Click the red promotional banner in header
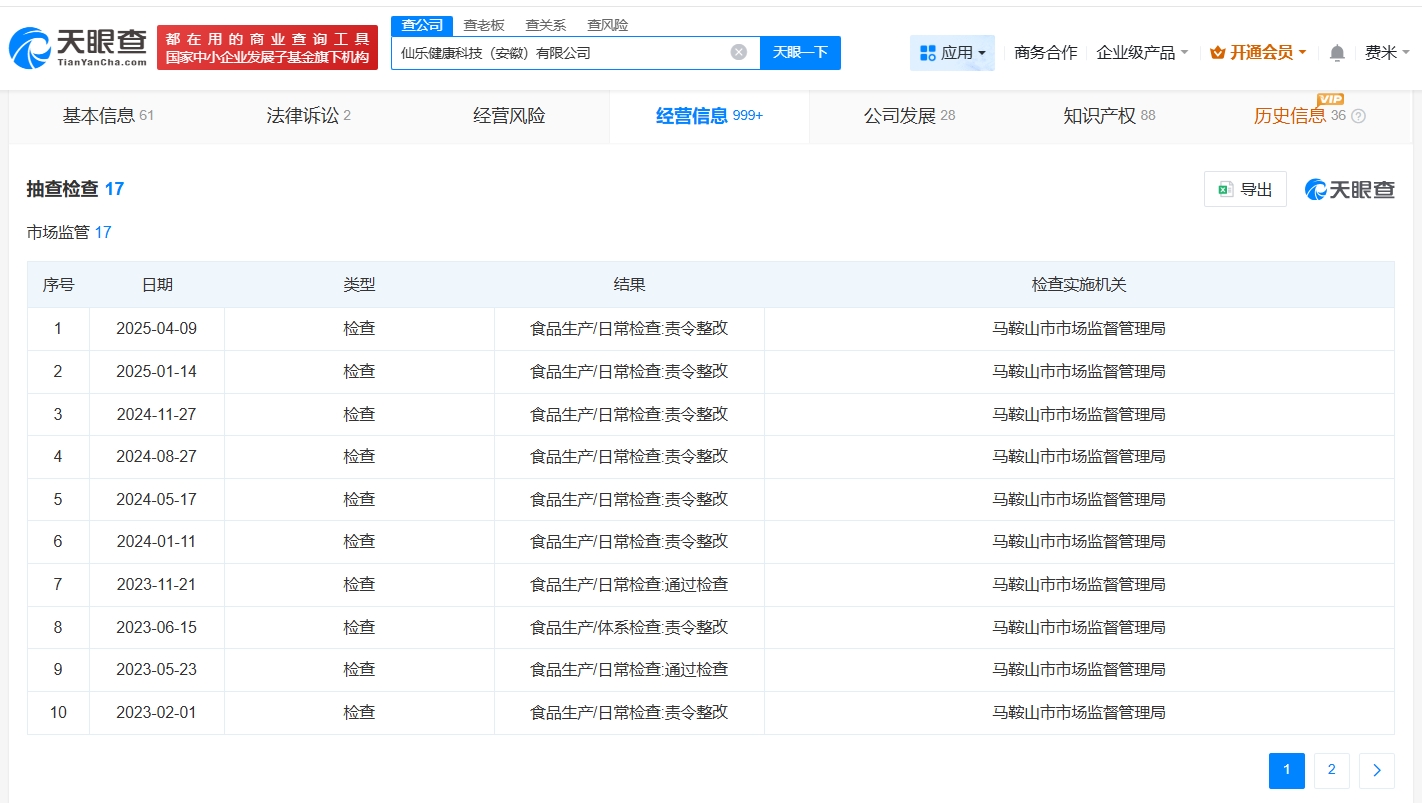This screenshot has height=803, width=1422. tap(267, 48)
